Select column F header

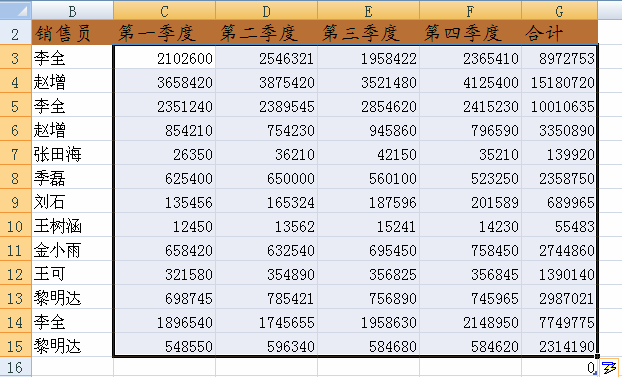pos(470,11)
